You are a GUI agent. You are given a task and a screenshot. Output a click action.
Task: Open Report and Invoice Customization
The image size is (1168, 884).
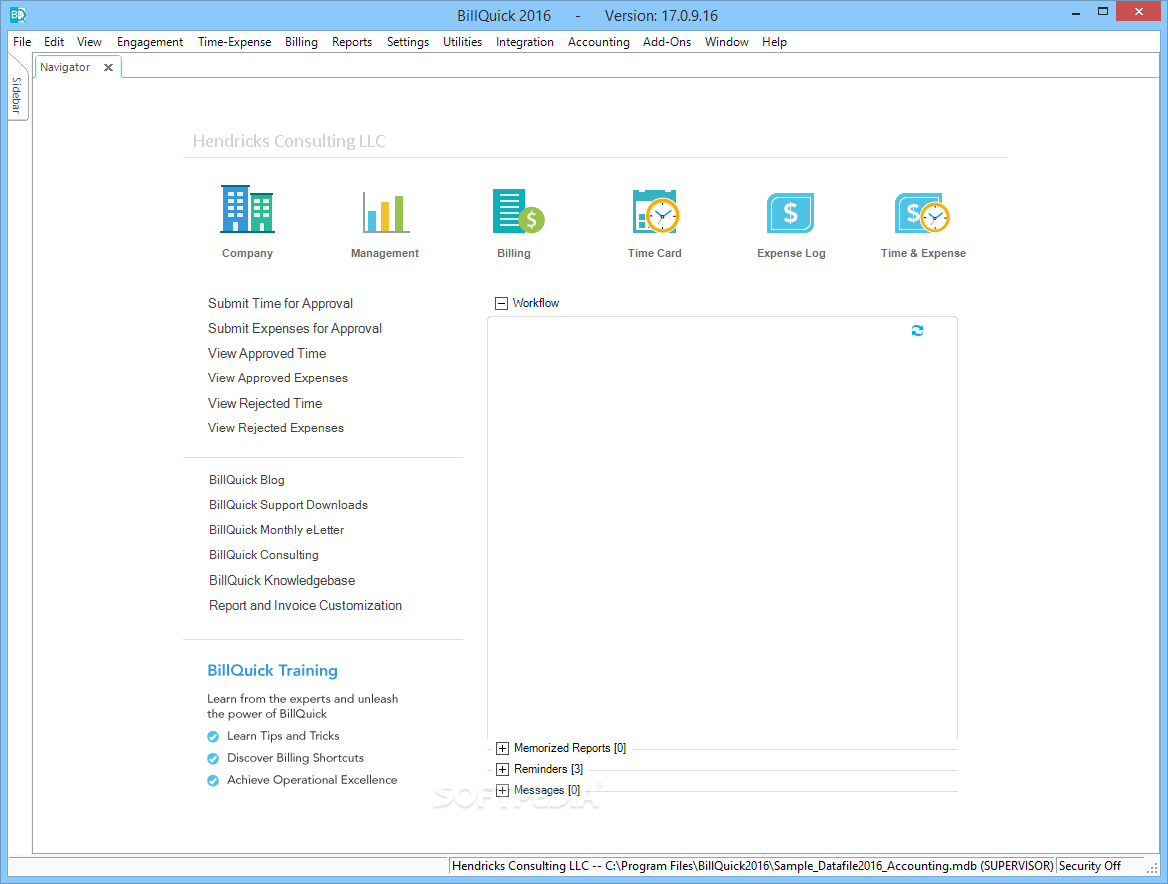pyautogui.click(x=305, y=605)
